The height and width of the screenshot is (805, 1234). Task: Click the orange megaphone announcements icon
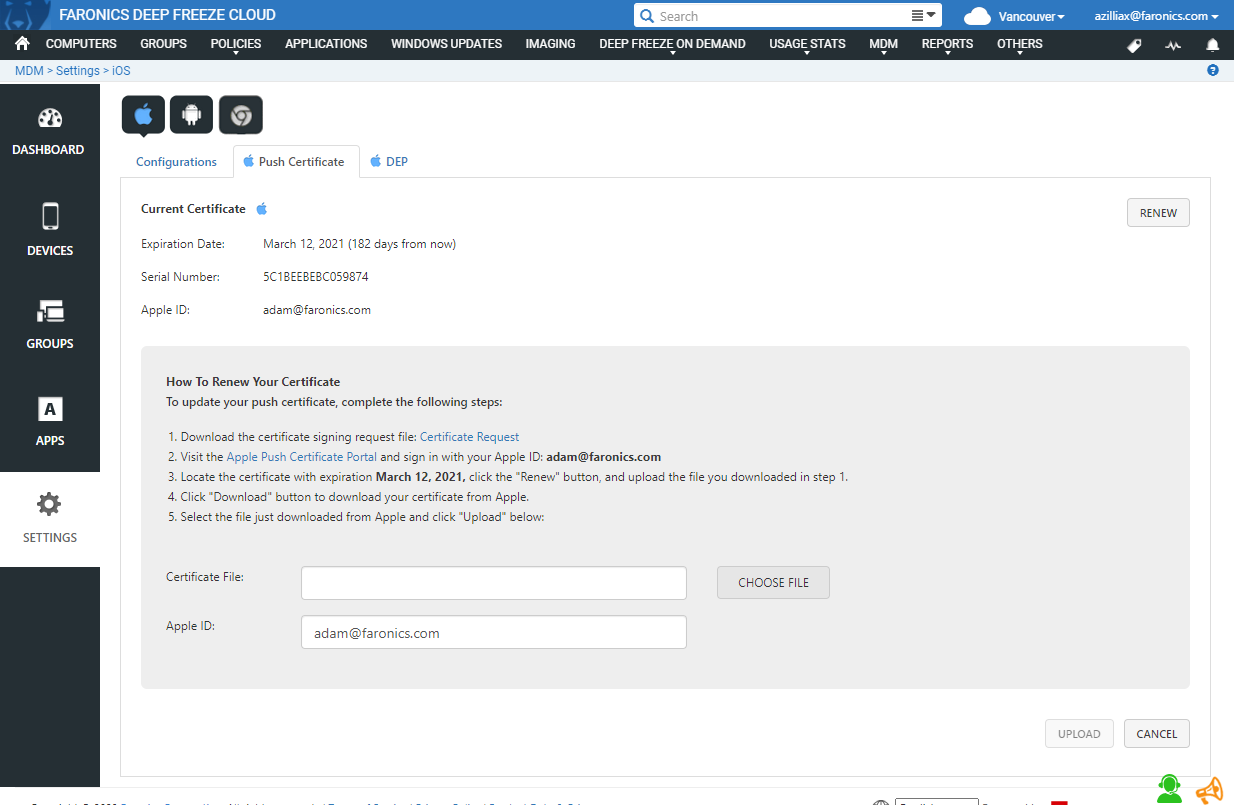click(x=1209, y=790)
